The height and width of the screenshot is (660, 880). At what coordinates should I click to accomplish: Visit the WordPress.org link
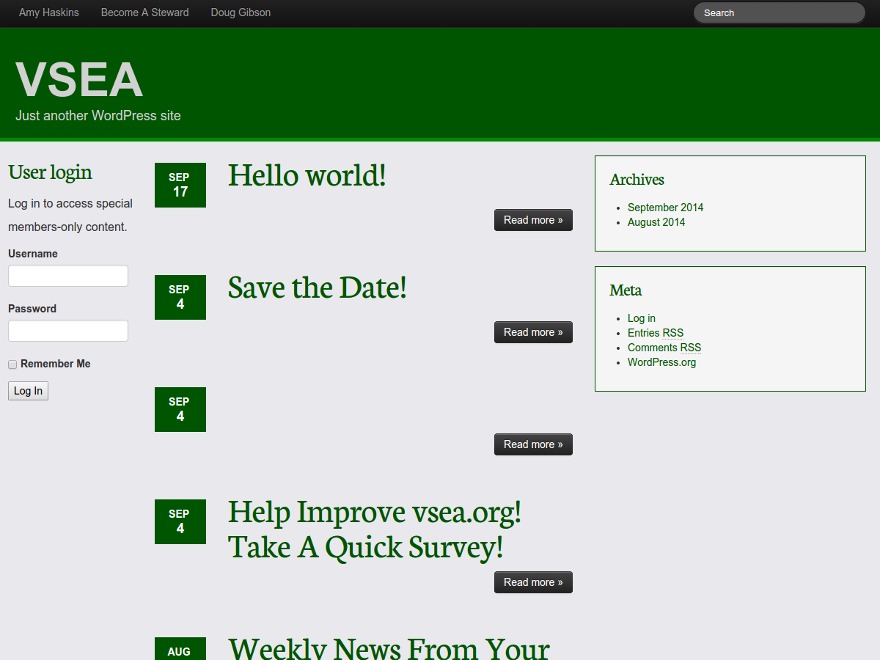[661, 362]
